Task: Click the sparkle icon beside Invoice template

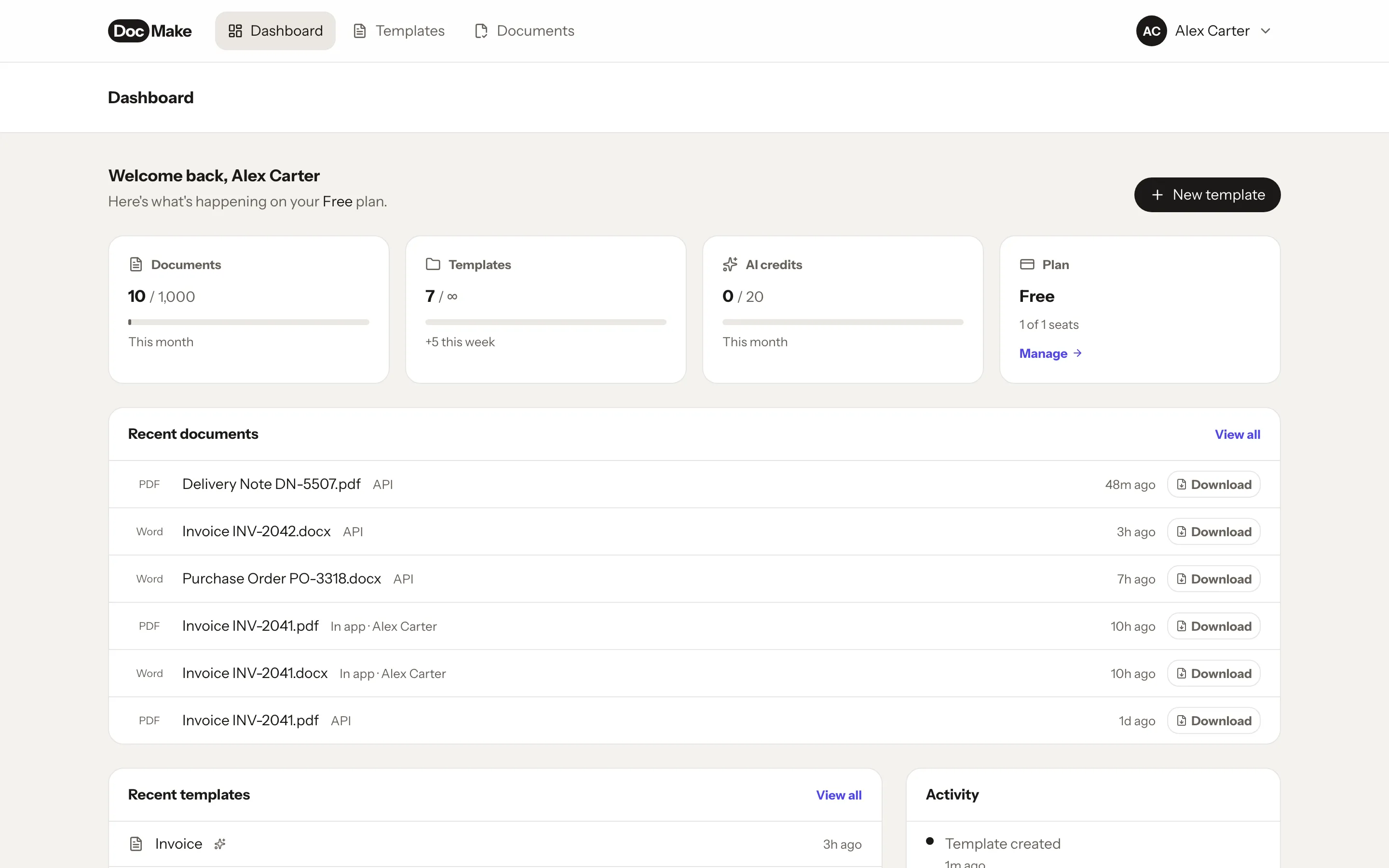Action: 220,844
